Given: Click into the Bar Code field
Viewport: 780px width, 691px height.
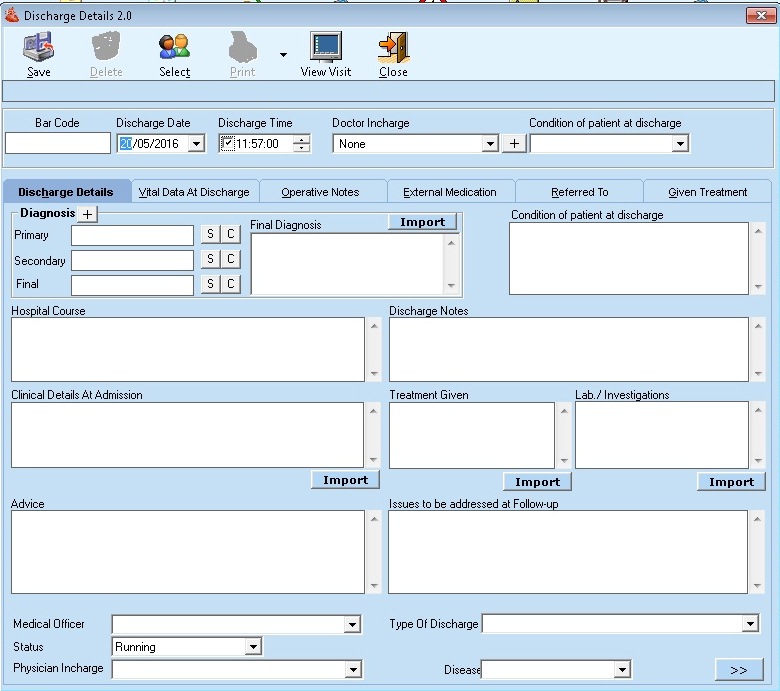Looking at the screenshot, I should 58,144.
